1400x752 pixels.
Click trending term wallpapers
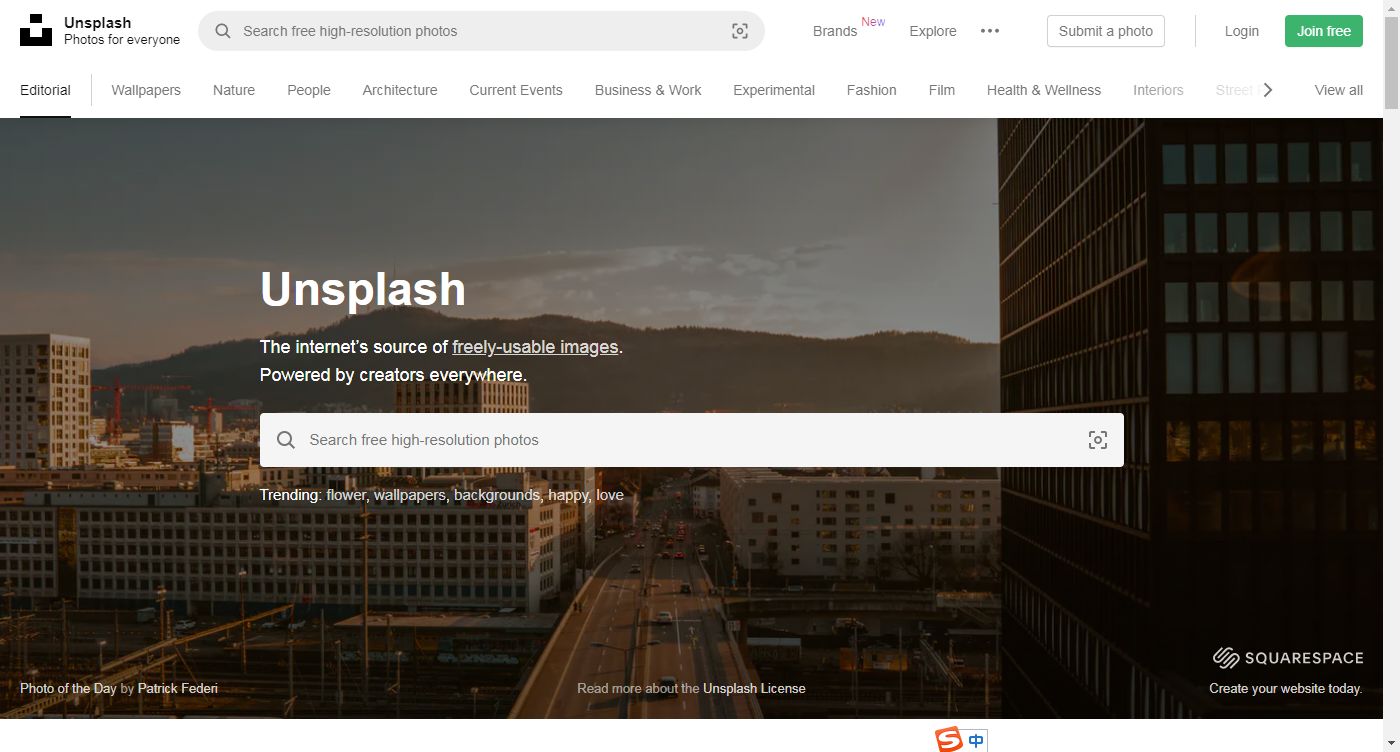click(x=411, y=495)
